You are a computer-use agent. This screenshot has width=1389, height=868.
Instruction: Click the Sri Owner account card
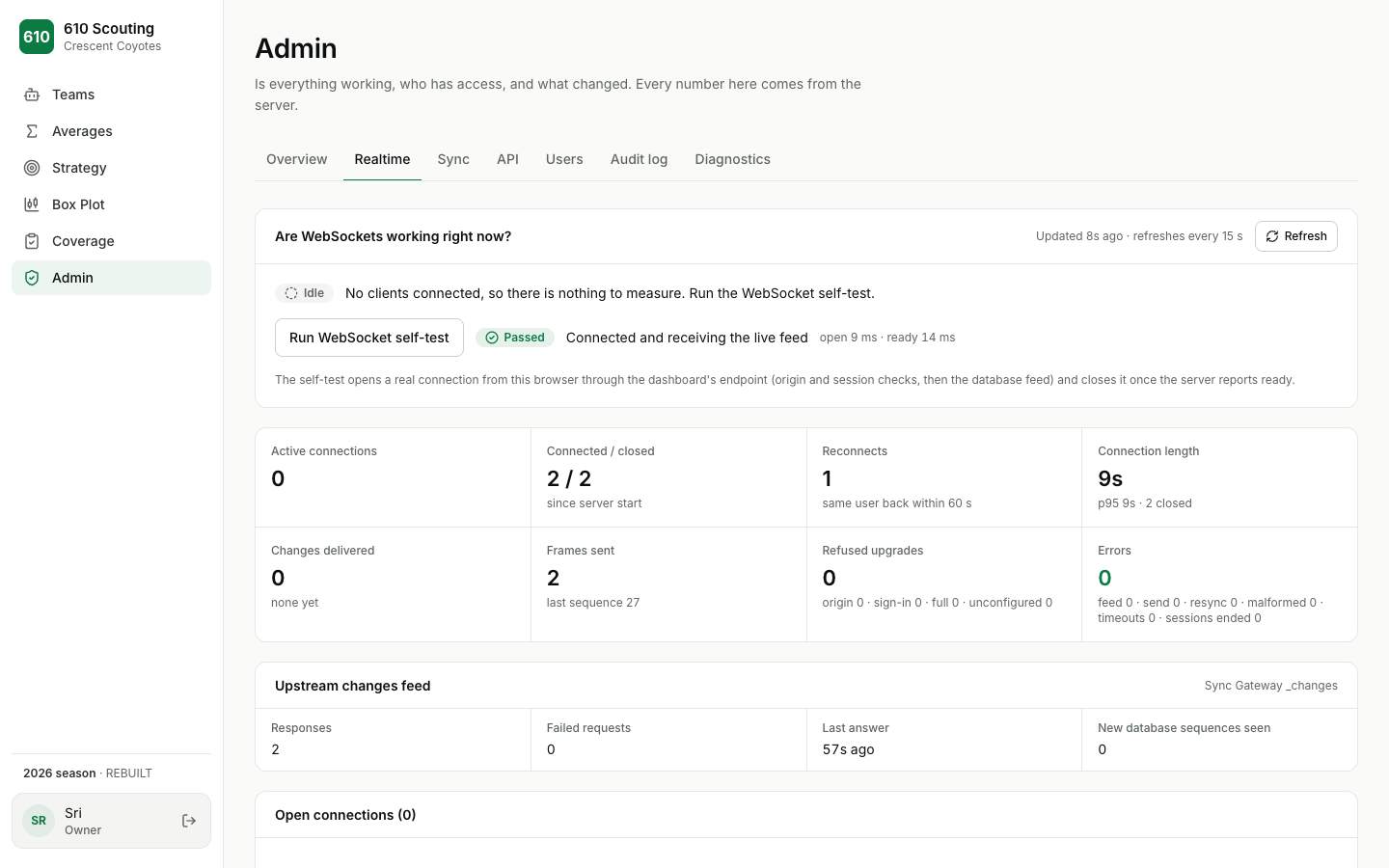[111, 821]
